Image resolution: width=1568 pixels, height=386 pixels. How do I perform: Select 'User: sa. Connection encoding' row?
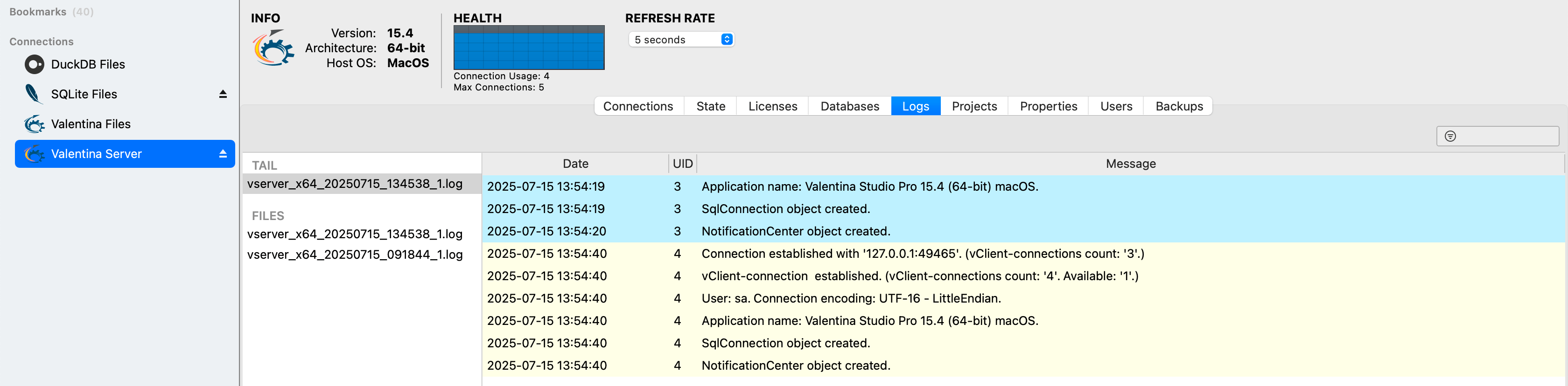1023,298
